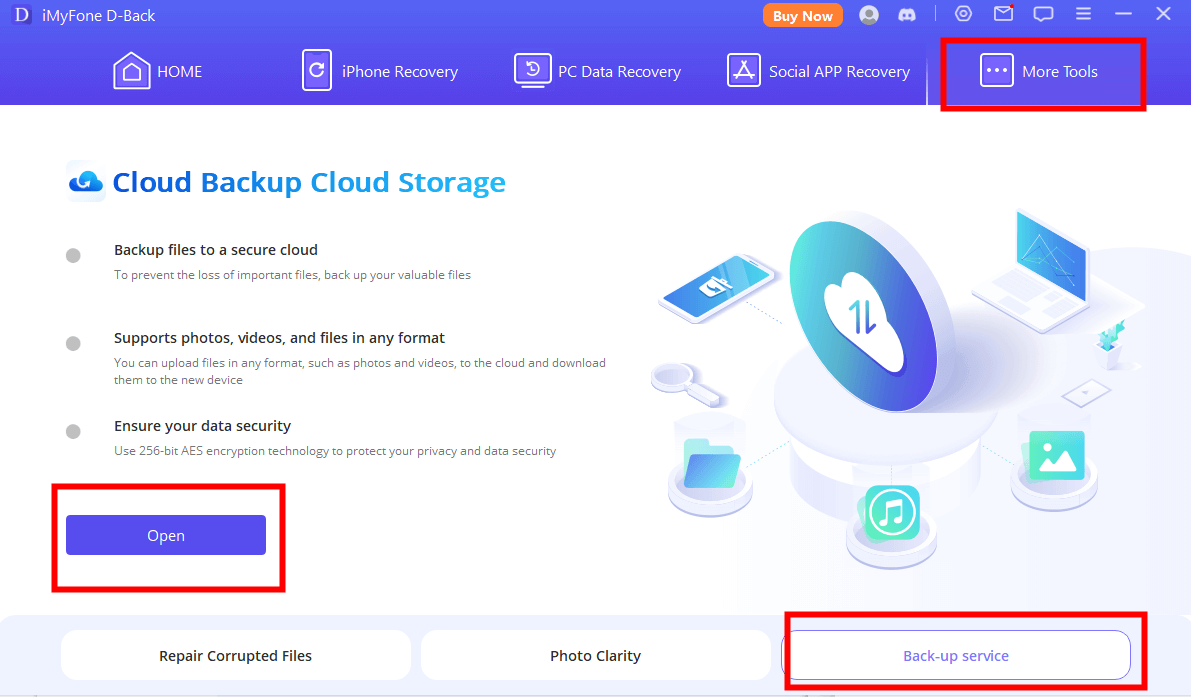Select Repair Corrupted Files tool
The width and height of the screenshot is (1191, 697).
235,655
